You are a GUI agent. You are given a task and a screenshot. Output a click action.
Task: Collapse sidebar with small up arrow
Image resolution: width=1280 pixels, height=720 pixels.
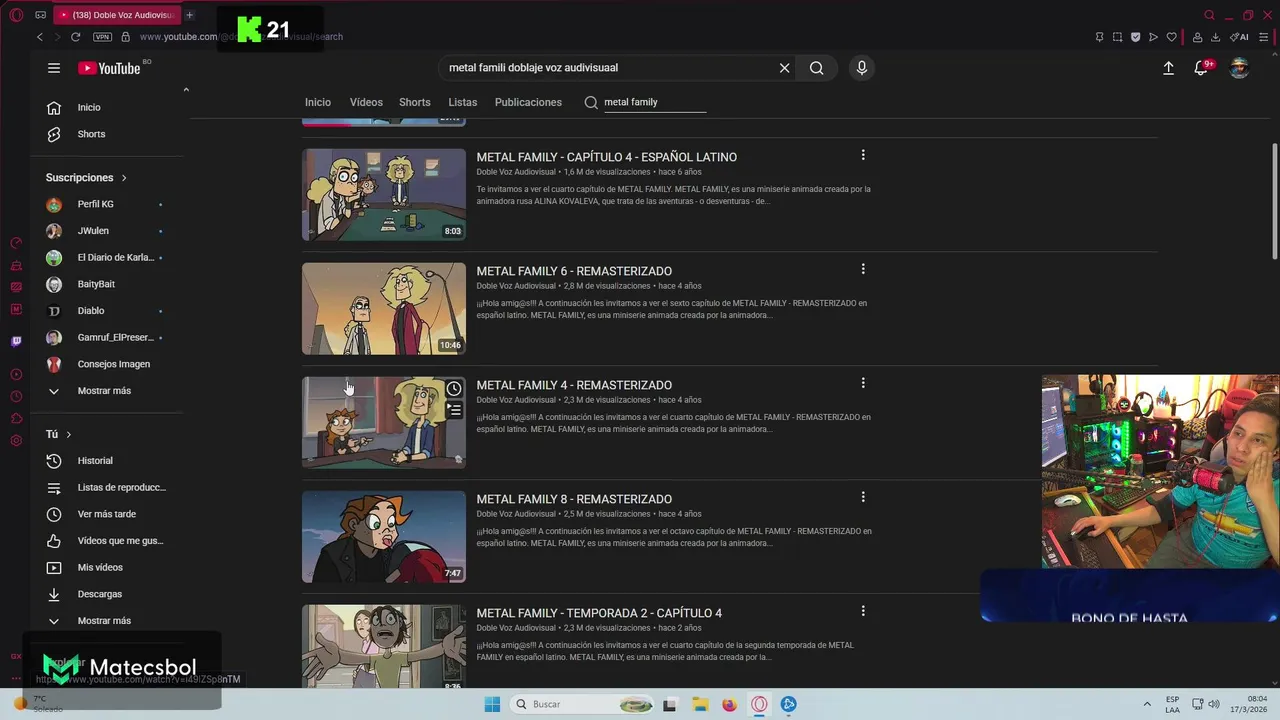click(x=185, y=90)
